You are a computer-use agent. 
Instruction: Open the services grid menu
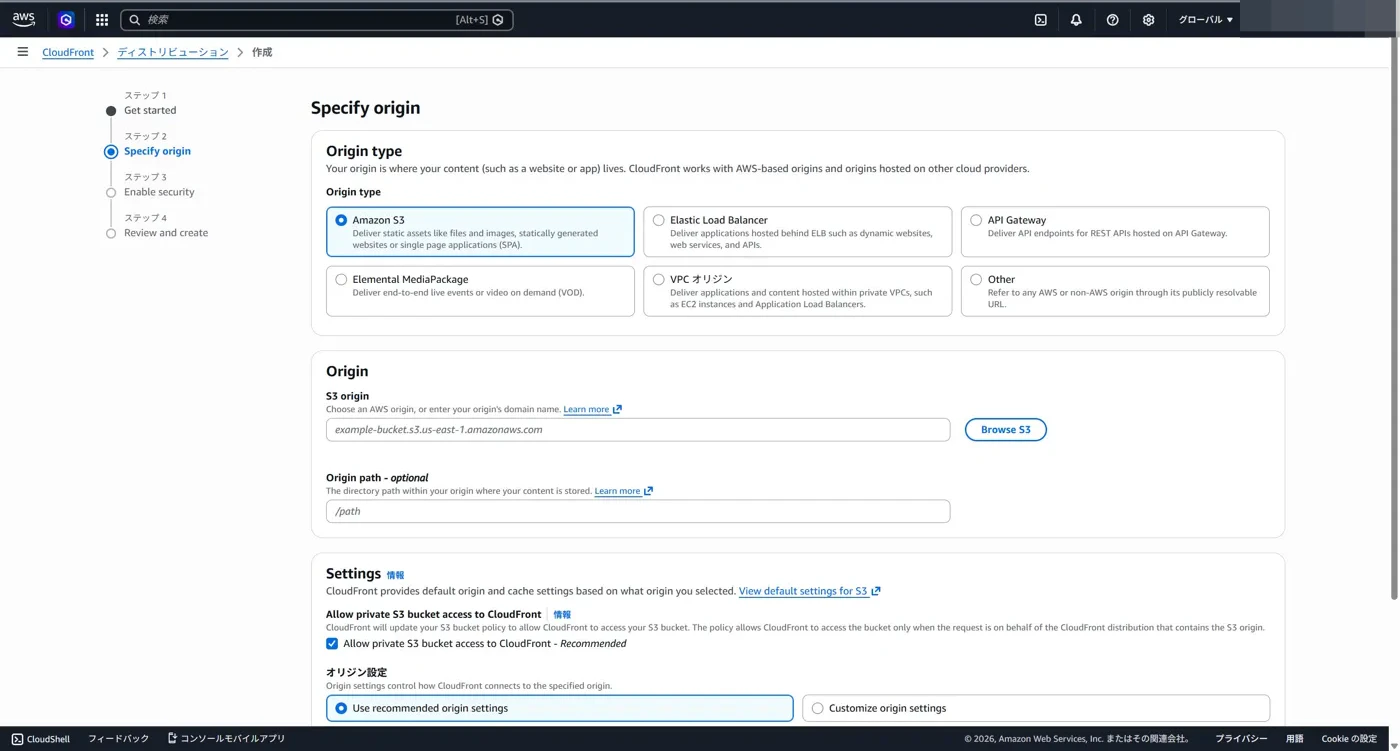[x=102, y=19]
